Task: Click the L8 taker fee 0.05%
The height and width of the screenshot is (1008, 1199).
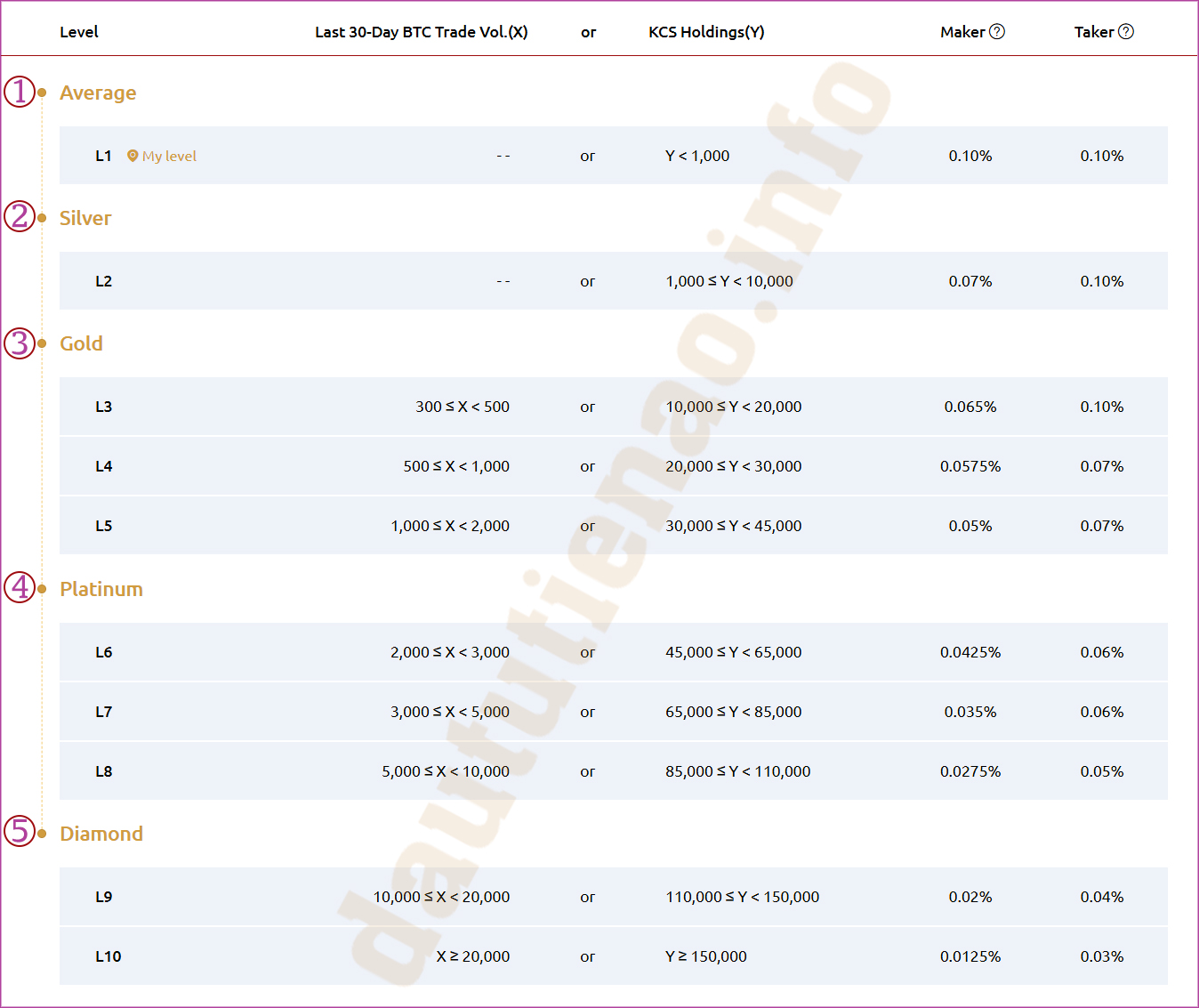Action: (x=1102, y=771)
